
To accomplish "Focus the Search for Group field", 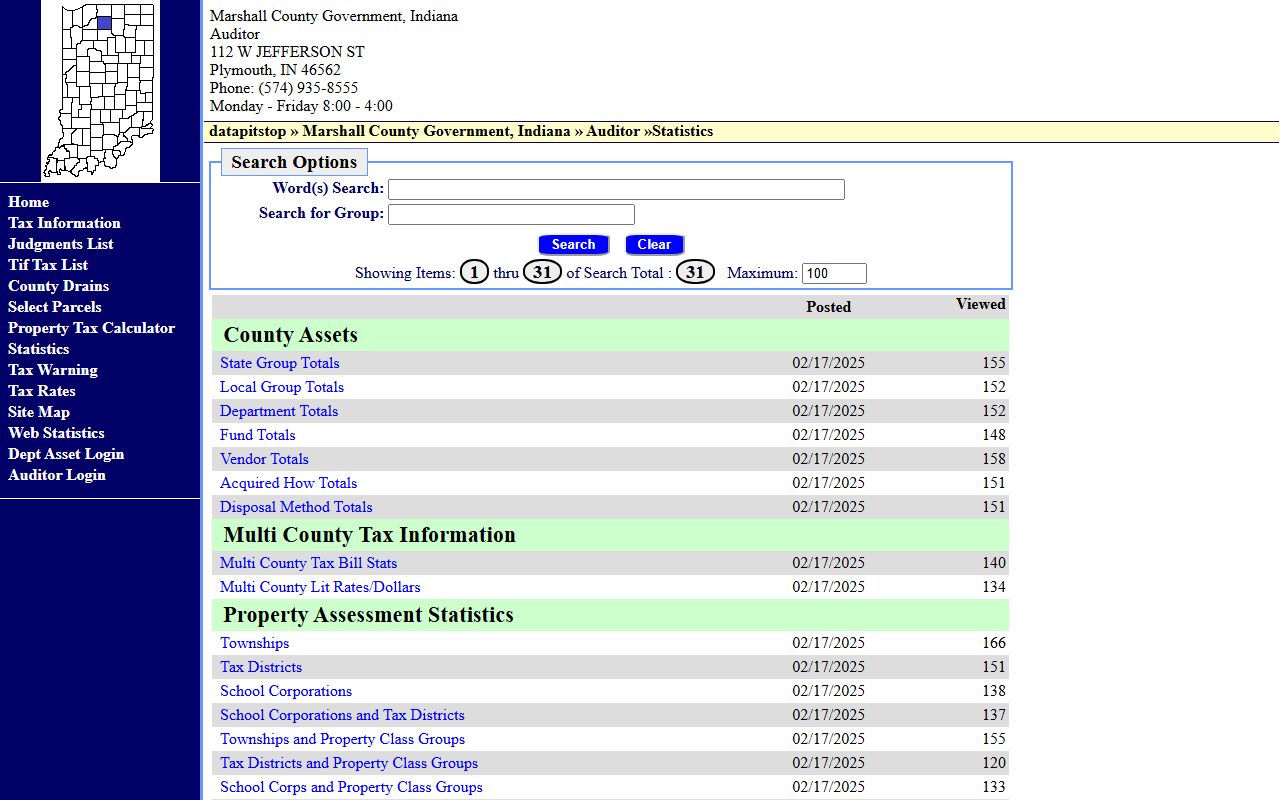I will coord(511,215).
